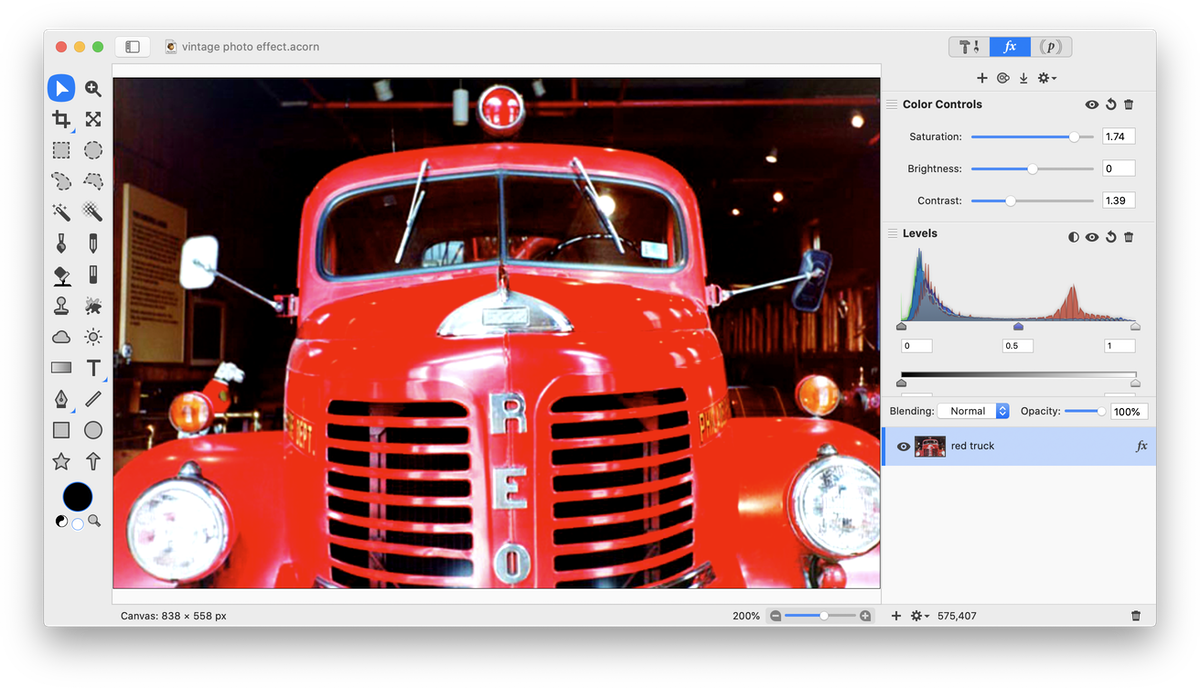Screen dimensions: 1200x688
Task: Select the Eraser tool
Action: pos(93,274)
